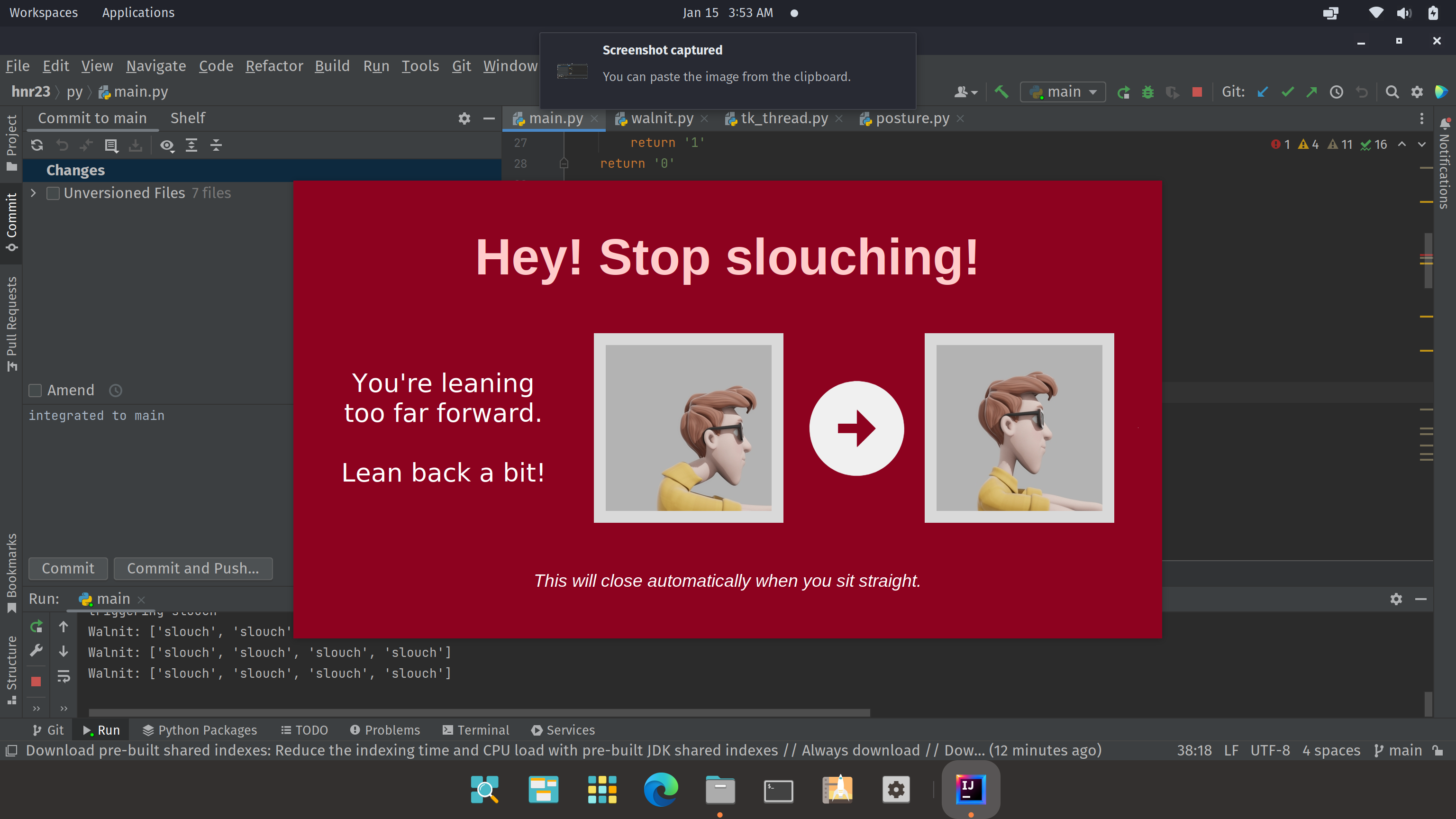Check the Unversioned Files checkbox
This screenshot has height=819, width=1456.
pyautogui.click(x=53, y=193)
